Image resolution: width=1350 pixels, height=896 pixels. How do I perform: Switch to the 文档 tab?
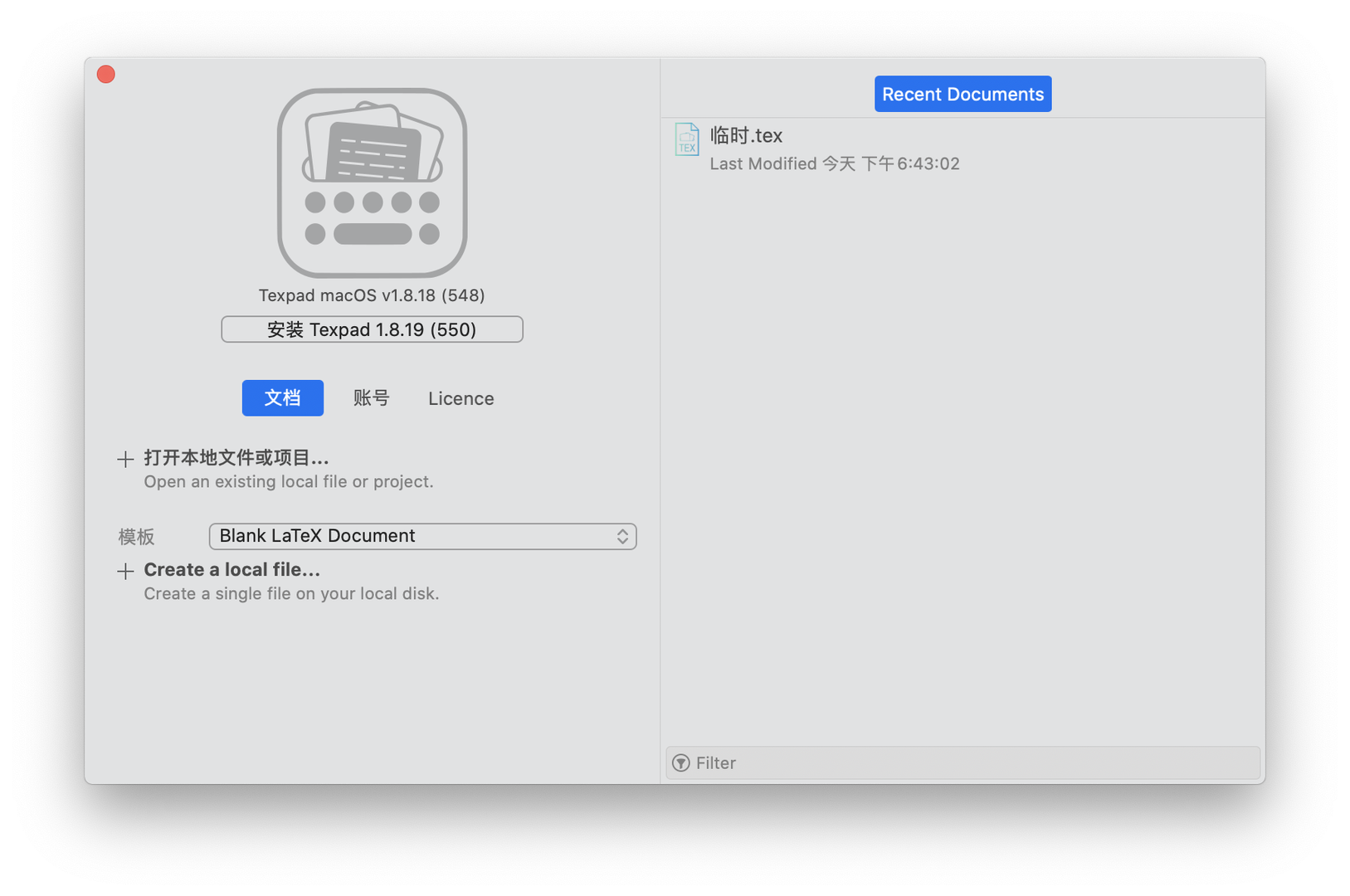(x=283, y=398)
